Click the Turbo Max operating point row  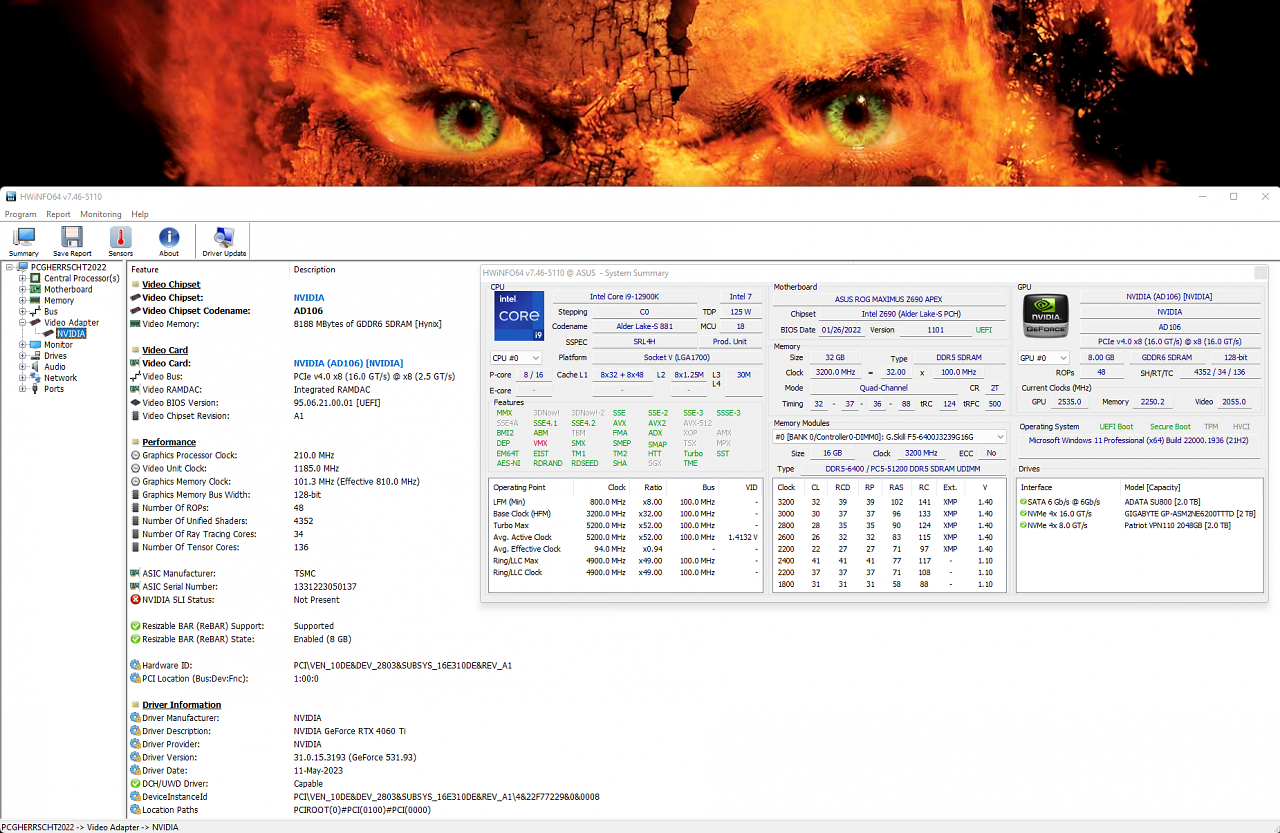625,525
